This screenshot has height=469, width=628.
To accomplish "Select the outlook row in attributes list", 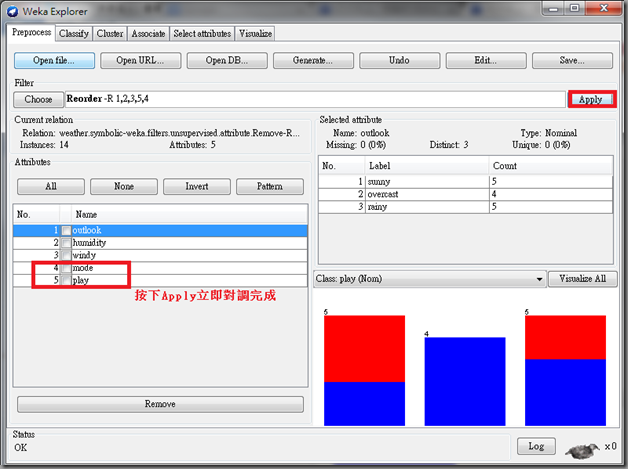I will [x=160, y=231].
